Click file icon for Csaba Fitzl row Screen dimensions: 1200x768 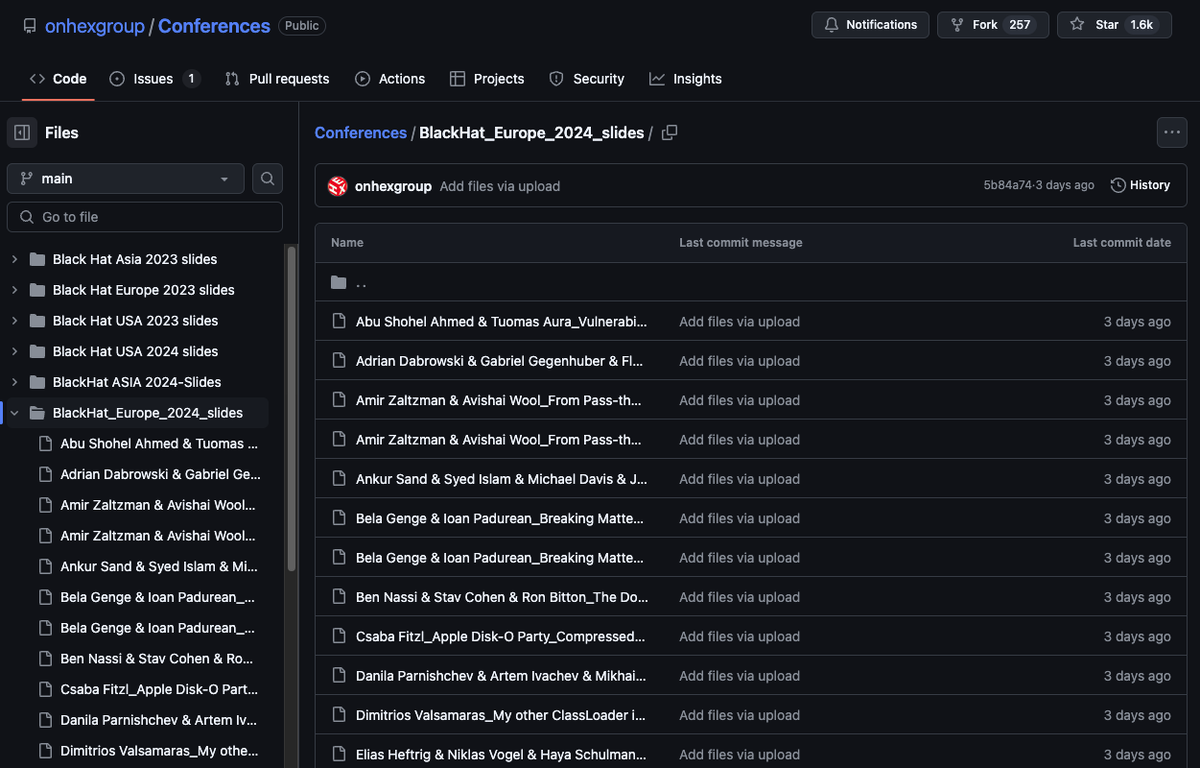339,636
